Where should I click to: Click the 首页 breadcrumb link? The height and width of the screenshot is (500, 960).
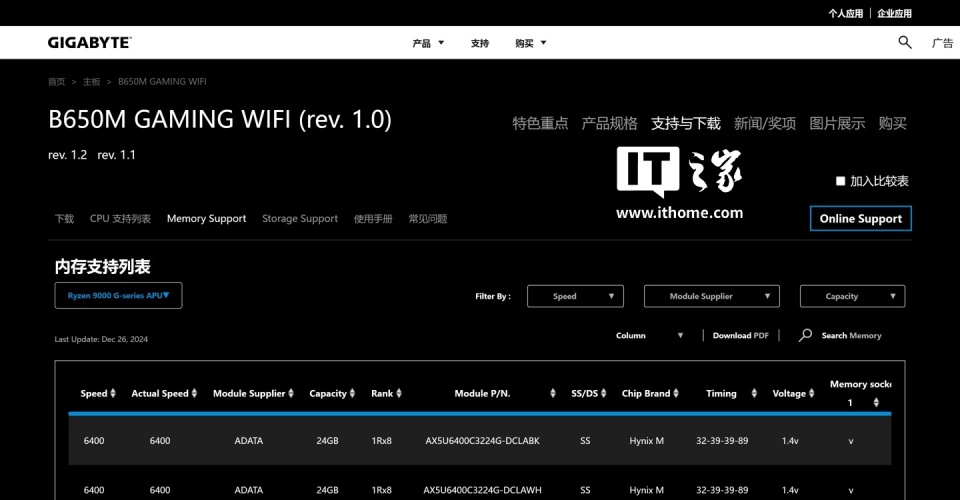[56, 81]
